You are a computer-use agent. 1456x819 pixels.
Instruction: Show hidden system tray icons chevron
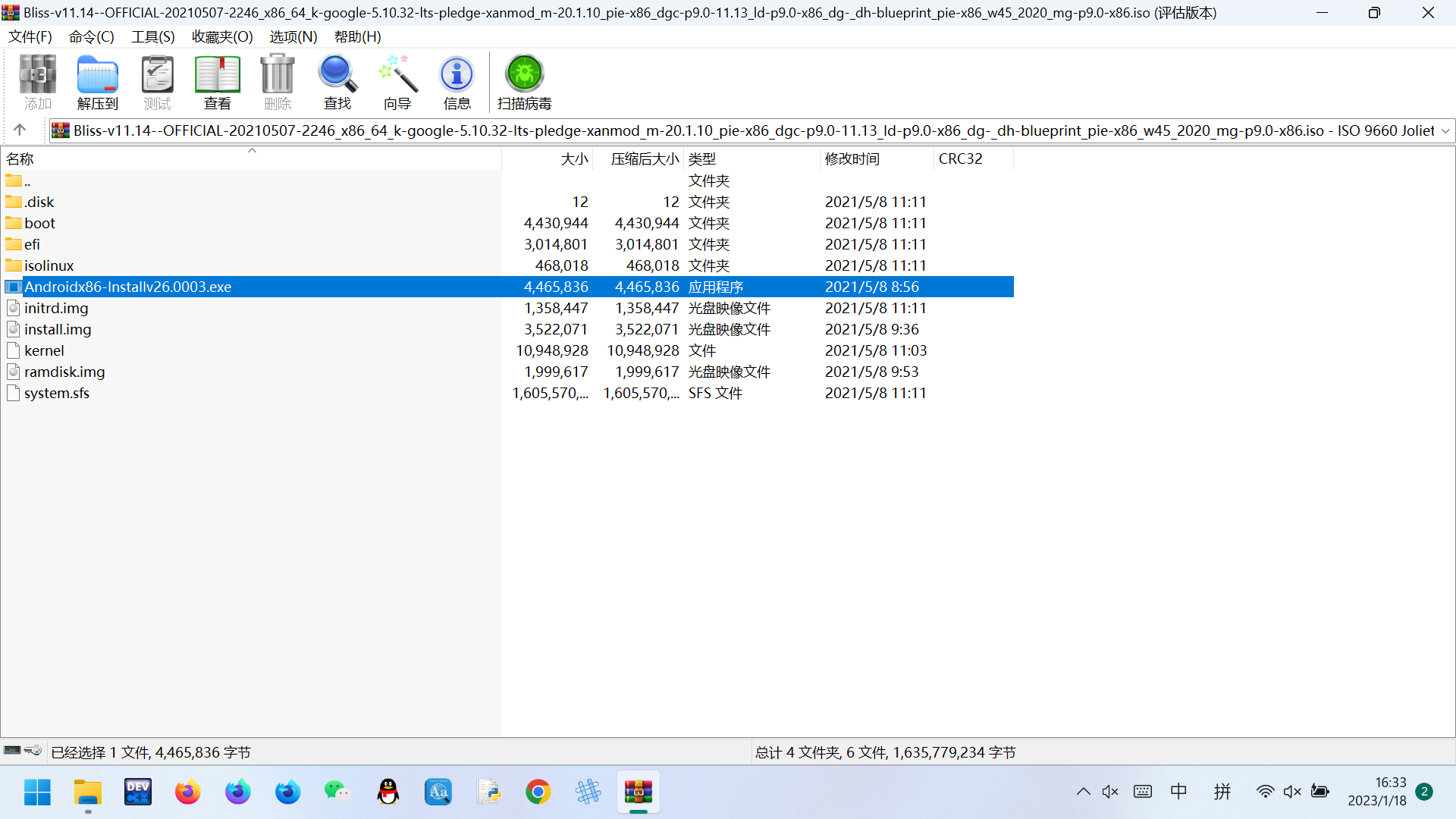click(x=1084, y=792)
